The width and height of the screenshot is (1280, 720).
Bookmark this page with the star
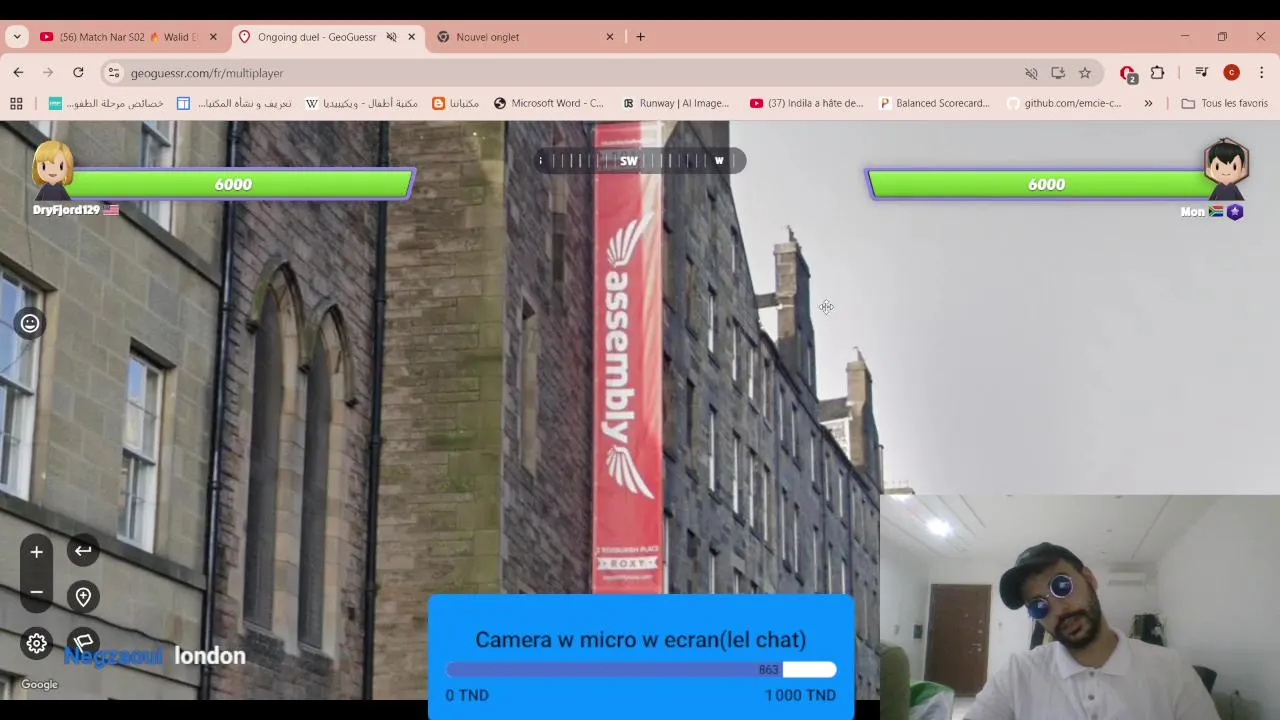tap(1085, 73)
